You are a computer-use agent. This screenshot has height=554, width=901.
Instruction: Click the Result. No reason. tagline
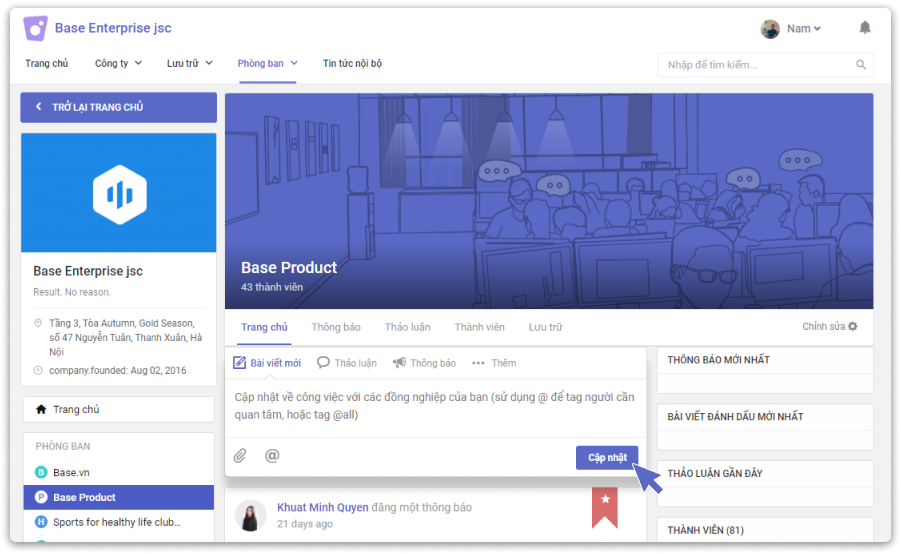click(72, 292)
